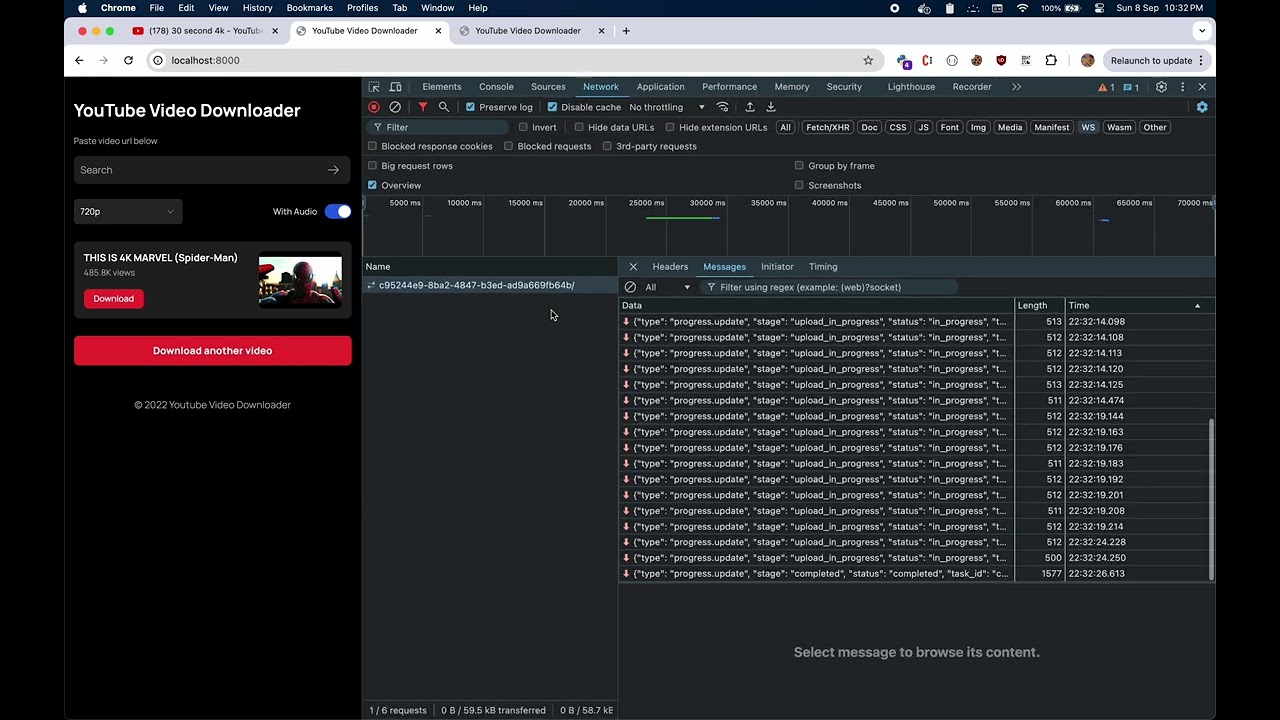This screenshot has width=1280, height=720.
Task: Clear the WebSocket messages list
Action: coord(630,287)
